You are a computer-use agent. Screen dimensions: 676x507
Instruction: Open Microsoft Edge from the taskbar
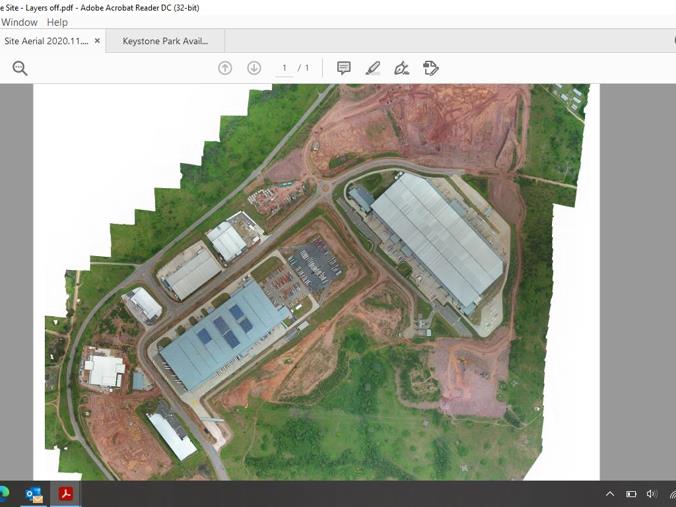4,494
